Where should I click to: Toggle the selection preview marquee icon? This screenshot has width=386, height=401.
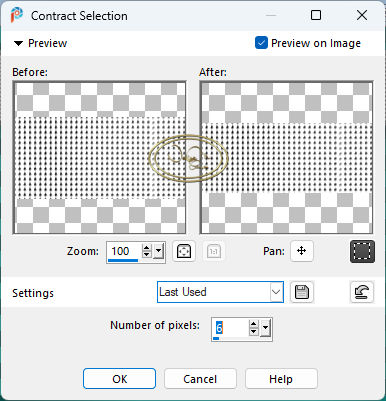[x=362, y=251]
